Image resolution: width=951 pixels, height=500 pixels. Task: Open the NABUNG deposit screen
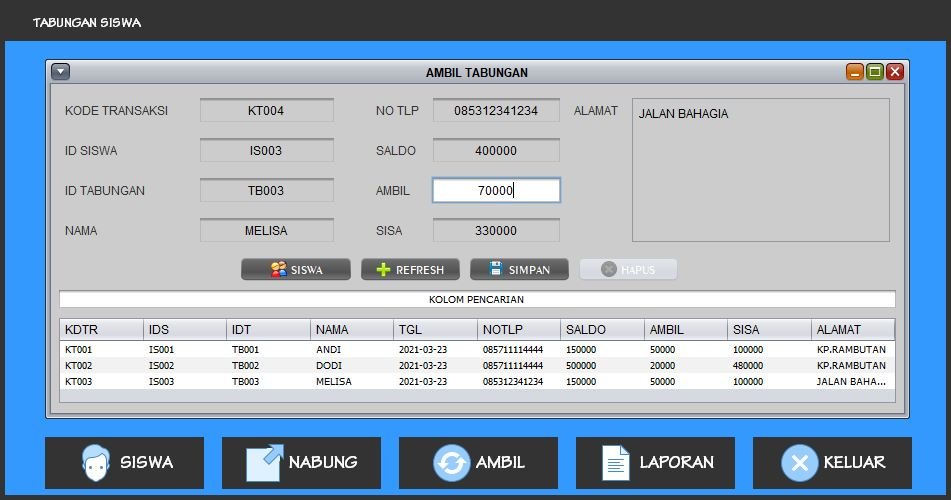tap(301, 462)
